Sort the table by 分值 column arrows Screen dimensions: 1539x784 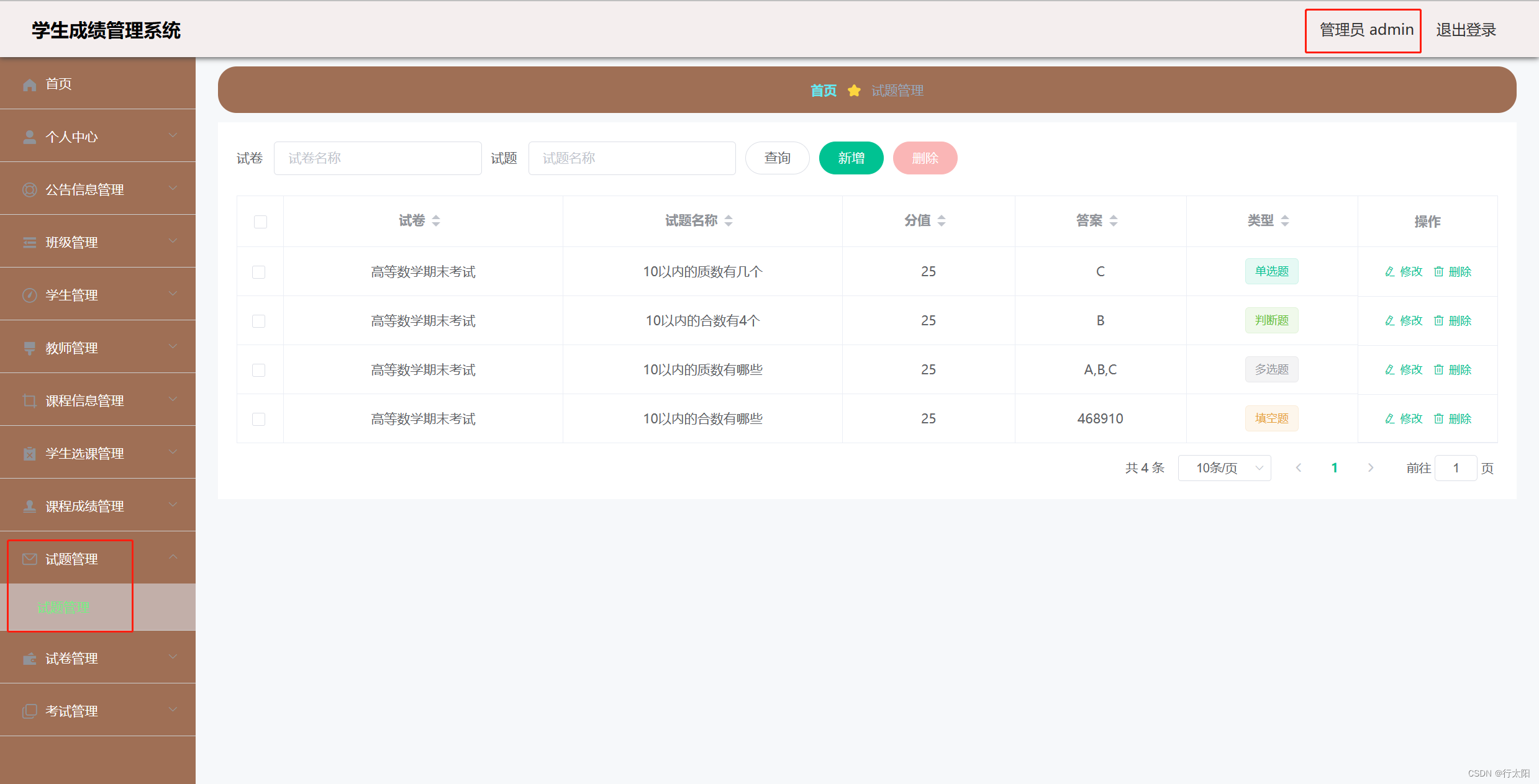[942, 220]
